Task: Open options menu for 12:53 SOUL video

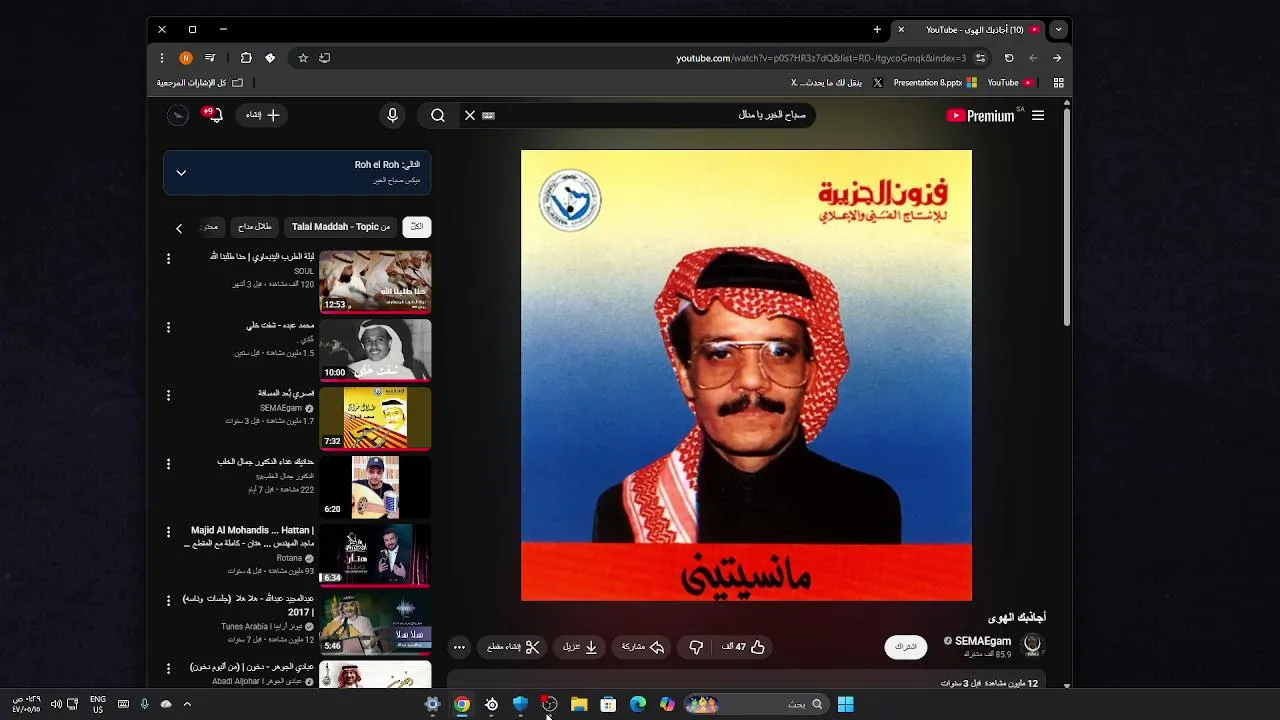Action: pyautogui.click(x=168, y=259)
